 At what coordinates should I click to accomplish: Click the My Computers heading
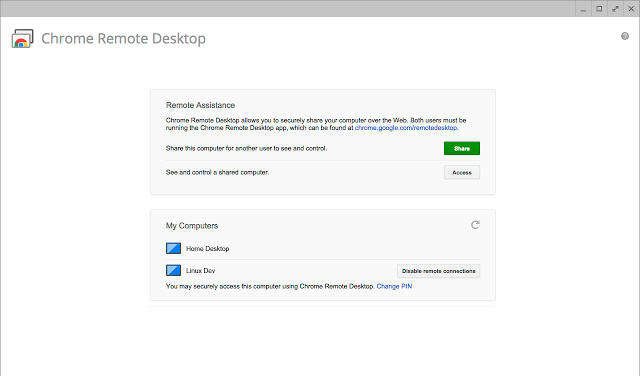pyautogui.click(x=192, y=226)
